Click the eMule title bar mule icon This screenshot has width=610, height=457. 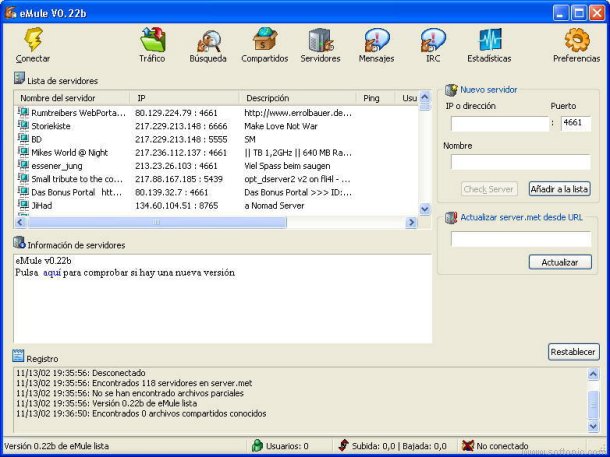[x=11, y=13]
